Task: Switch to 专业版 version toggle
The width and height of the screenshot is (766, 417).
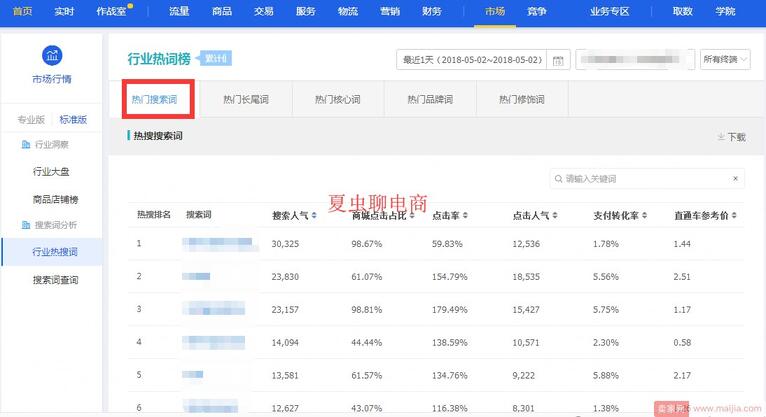Action: click(30, 120)
